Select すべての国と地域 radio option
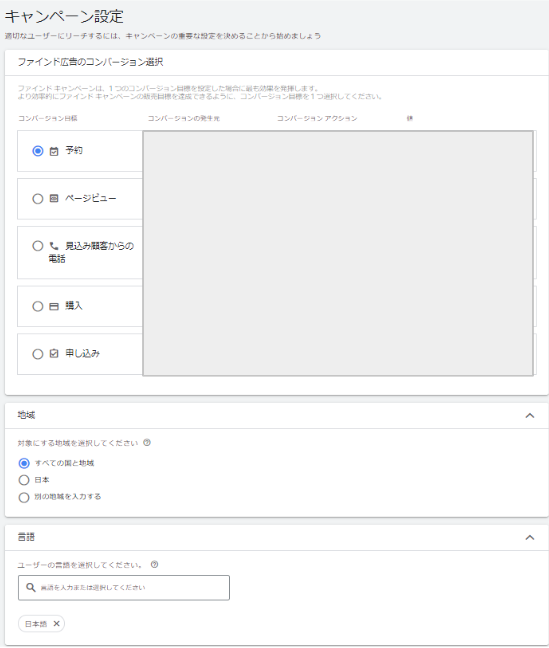The height and width of the screenshot is (648, 549). (x=24, y=463)
